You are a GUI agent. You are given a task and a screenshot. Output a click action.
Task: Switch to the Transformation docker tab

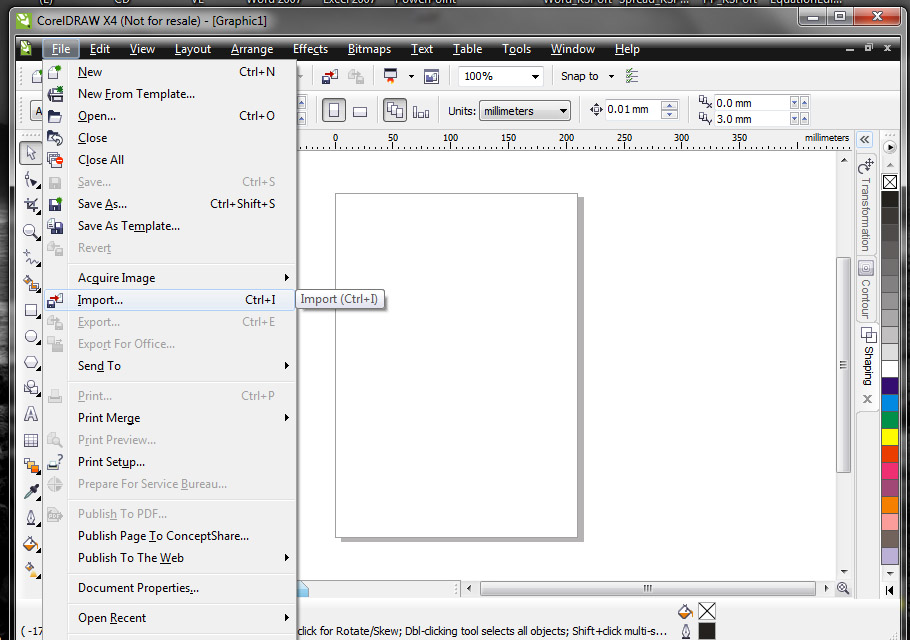865,204
